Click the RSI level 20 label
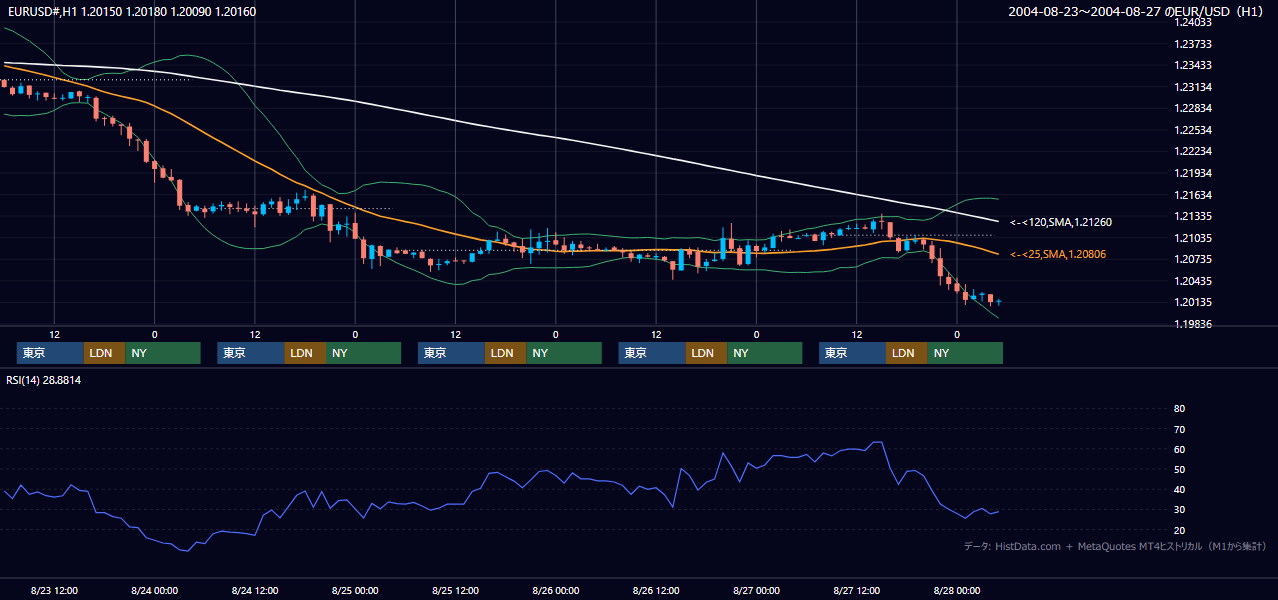1278x600 pixels. pos(1179,530)
